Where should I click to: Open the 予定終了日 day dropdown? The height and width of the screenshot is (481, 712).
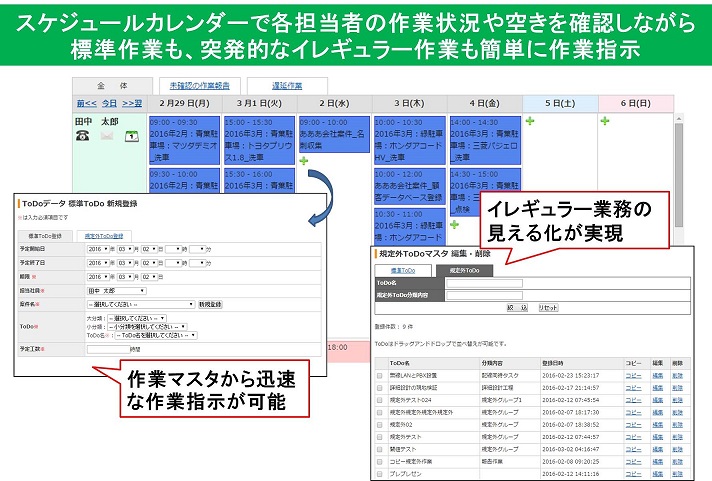(149, 263)
